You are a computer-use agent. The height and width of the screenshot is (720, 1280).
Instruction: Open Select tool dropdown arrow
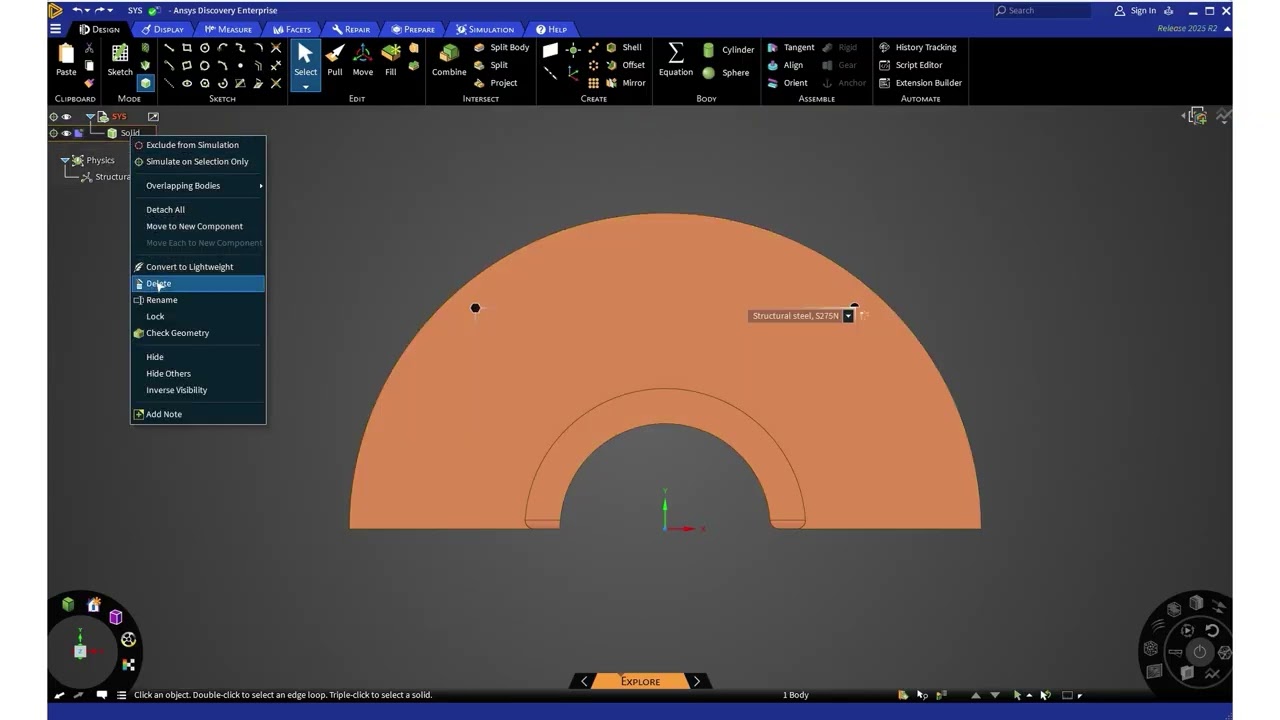click(x=305, y=87)
